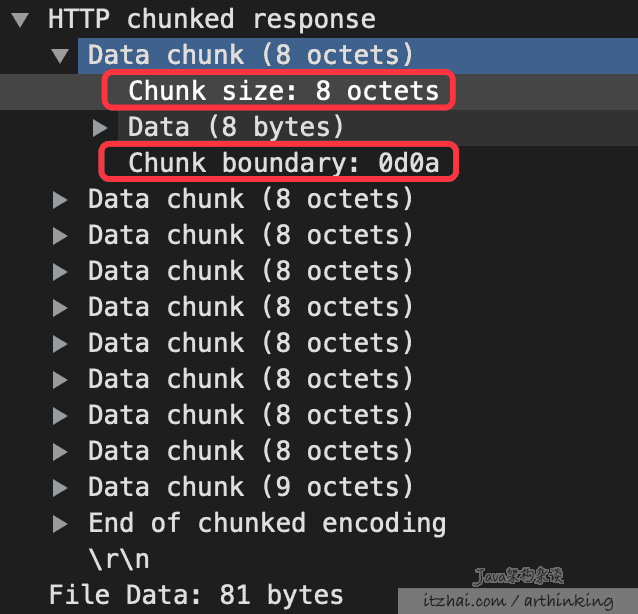Collapse the highlighted first Data chunk triangle
Image resolution: width=638 pixels, height=614 pixels.
tap(60, 56)
